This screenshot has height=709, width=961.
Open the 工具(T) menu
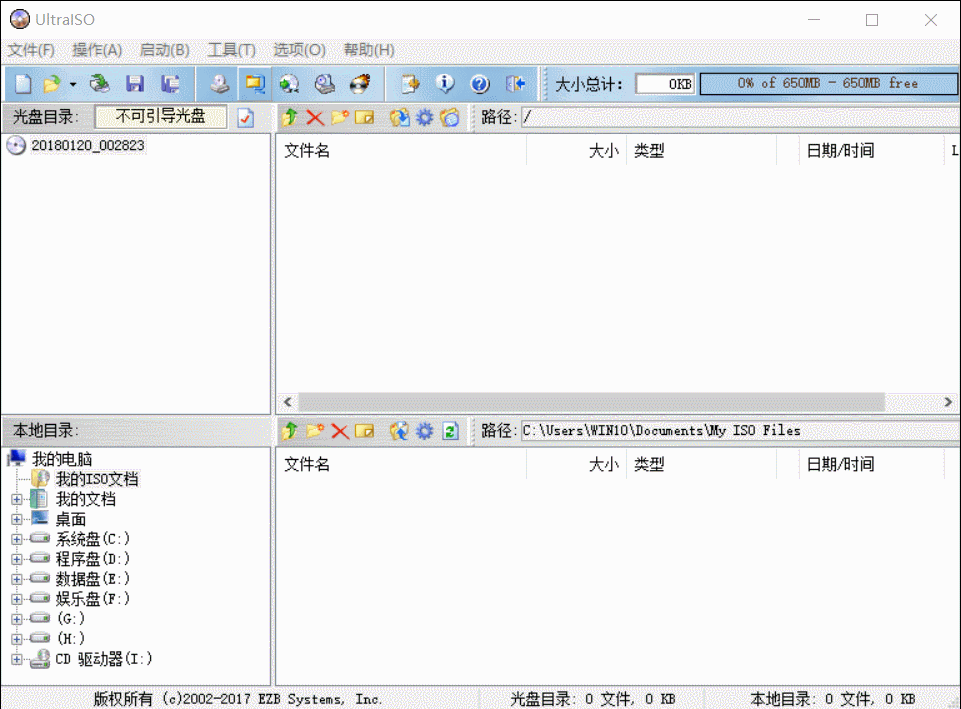[x=232, y=50]
